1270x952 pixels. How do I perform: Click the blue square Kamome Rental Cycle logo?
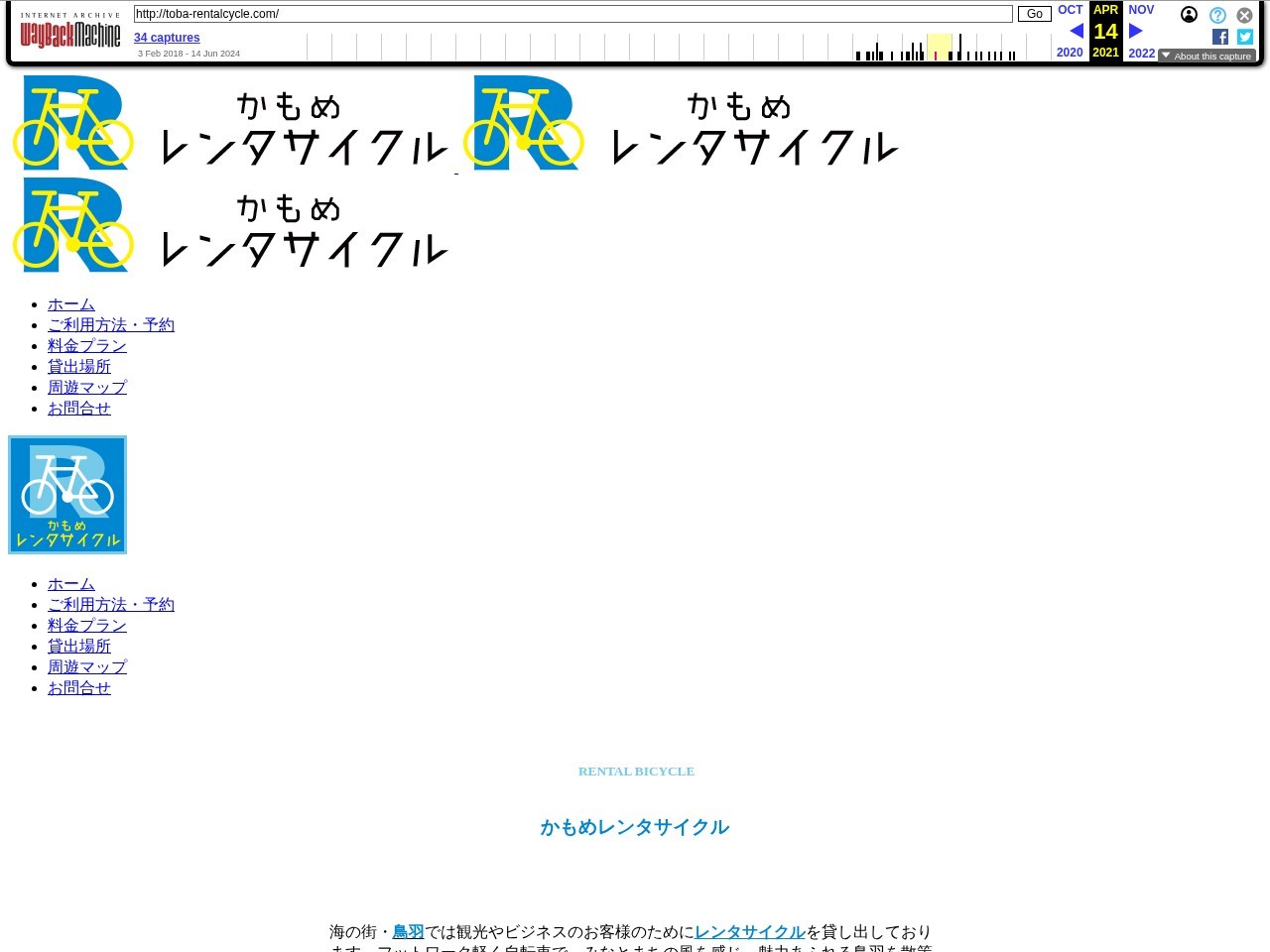(67, 495)
